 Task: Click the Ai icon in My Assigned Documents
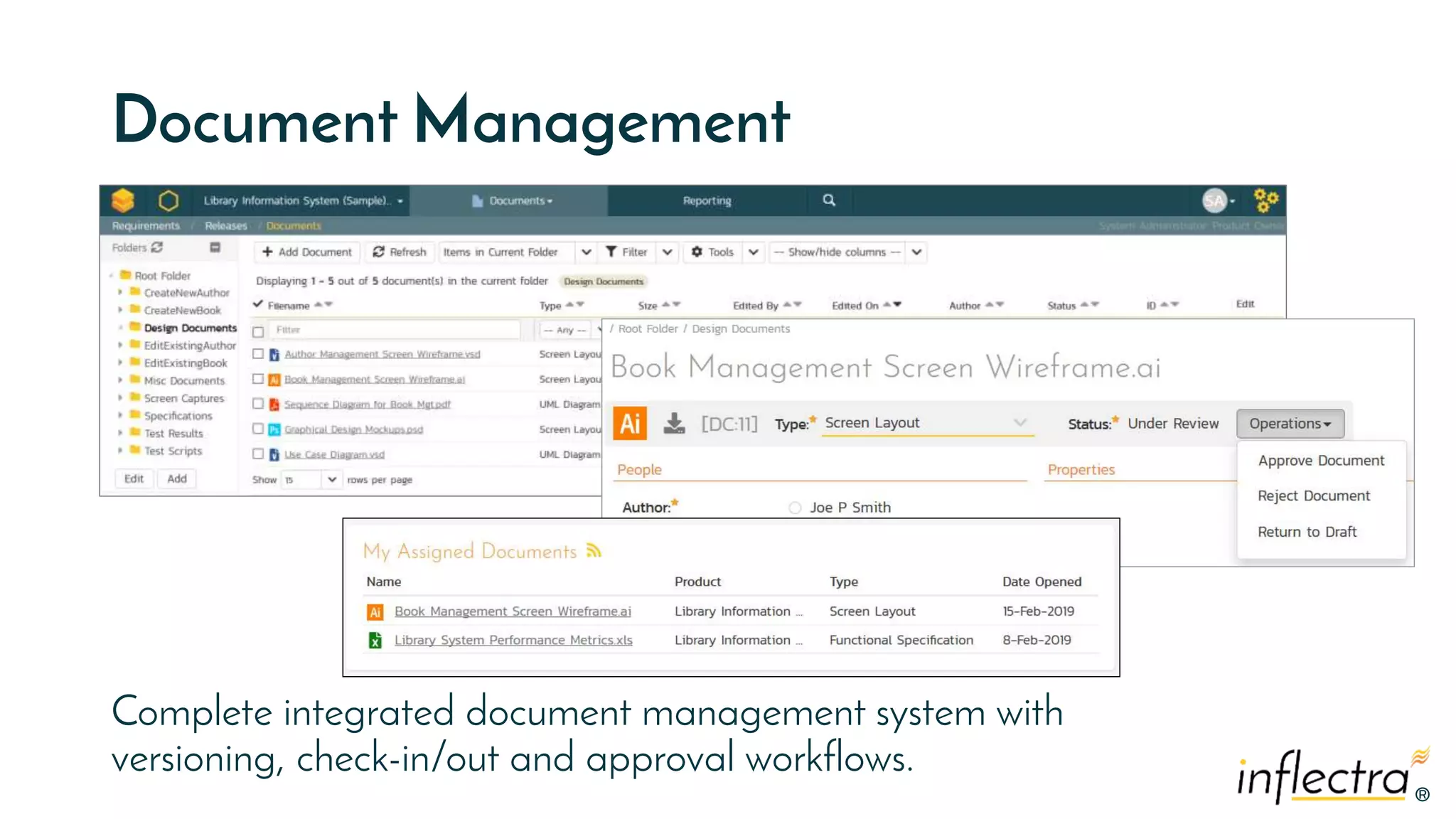pos(375,611)
